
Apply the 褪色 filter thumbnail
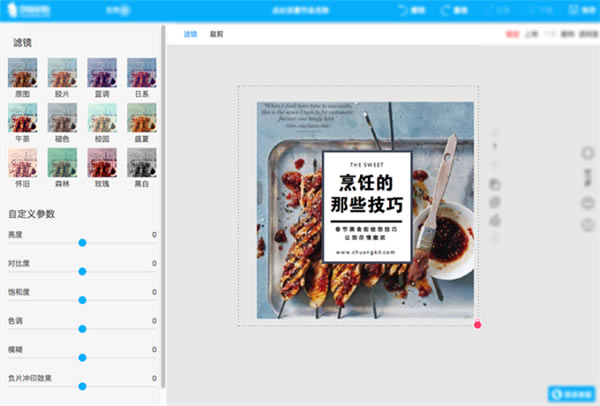(x=62, y=117)
